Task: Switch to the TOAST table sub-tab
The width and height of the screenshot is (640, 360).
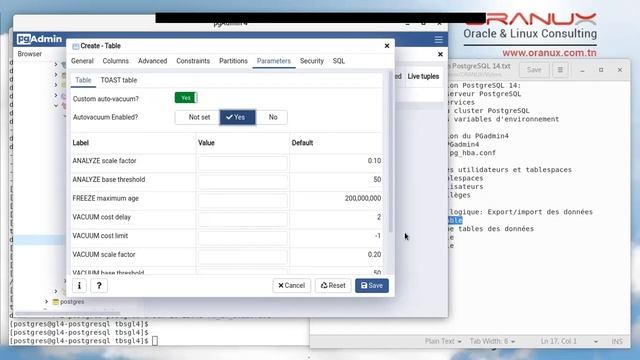Action: [x=119, y=80]
